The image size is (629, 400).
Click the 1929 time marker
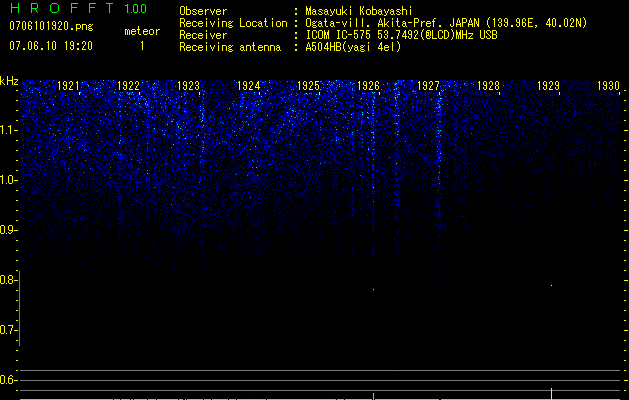548,85
